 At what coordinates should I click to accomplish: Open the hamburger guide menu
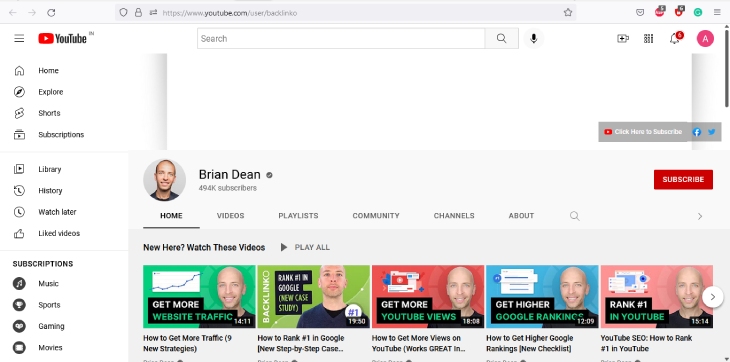coord(19,39)
